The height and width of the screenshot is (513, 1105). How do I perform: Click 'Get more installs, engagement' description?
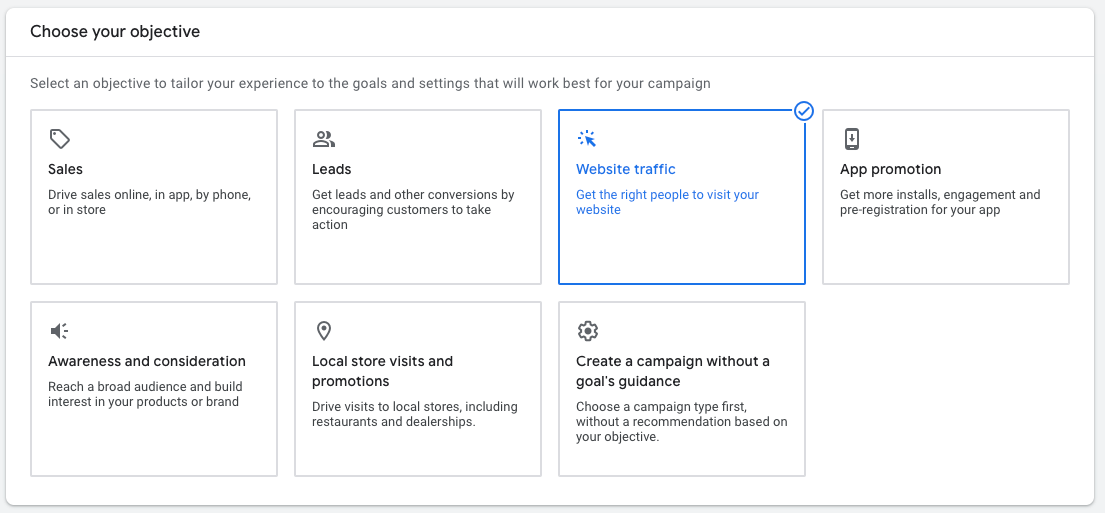coord(940,202)
